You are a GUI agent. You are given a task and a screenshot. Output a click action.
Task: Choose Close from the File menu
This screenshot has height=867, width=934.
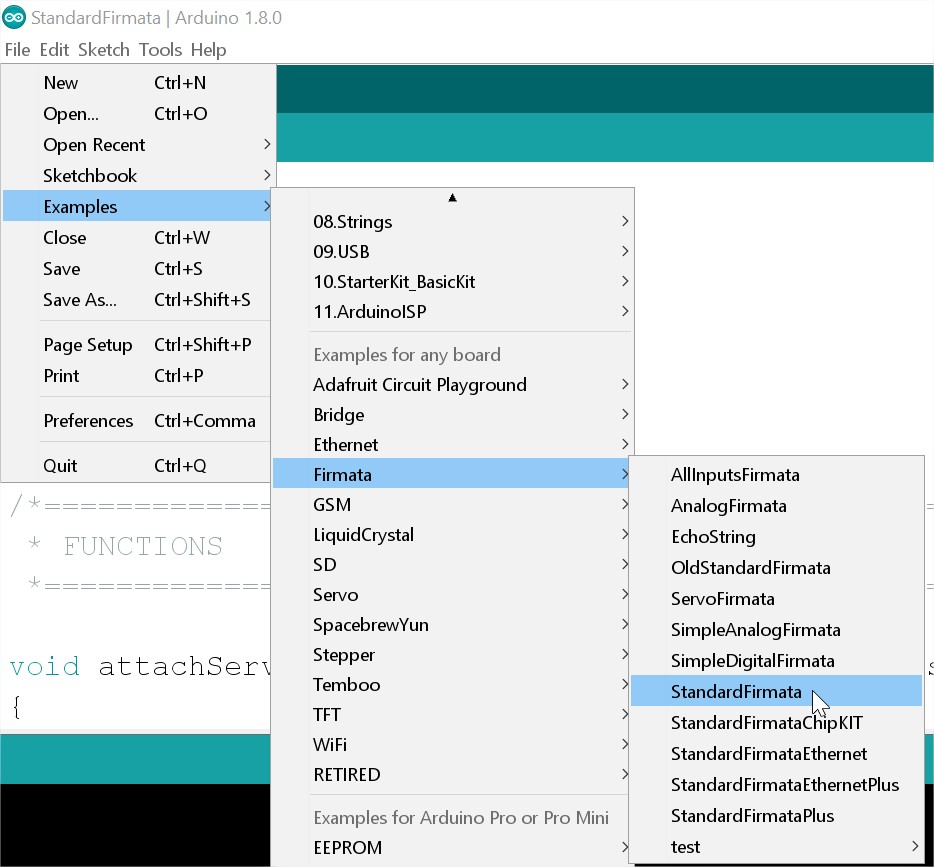[137, 238]
